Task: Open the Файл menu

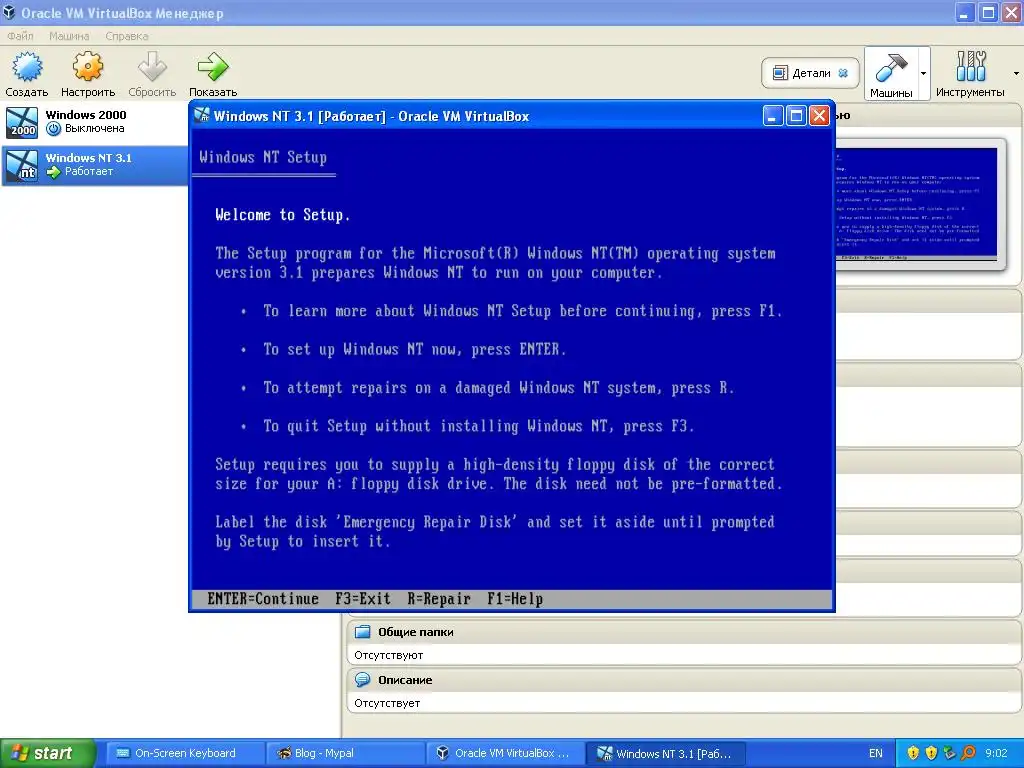Action: (x=20, y=36)
